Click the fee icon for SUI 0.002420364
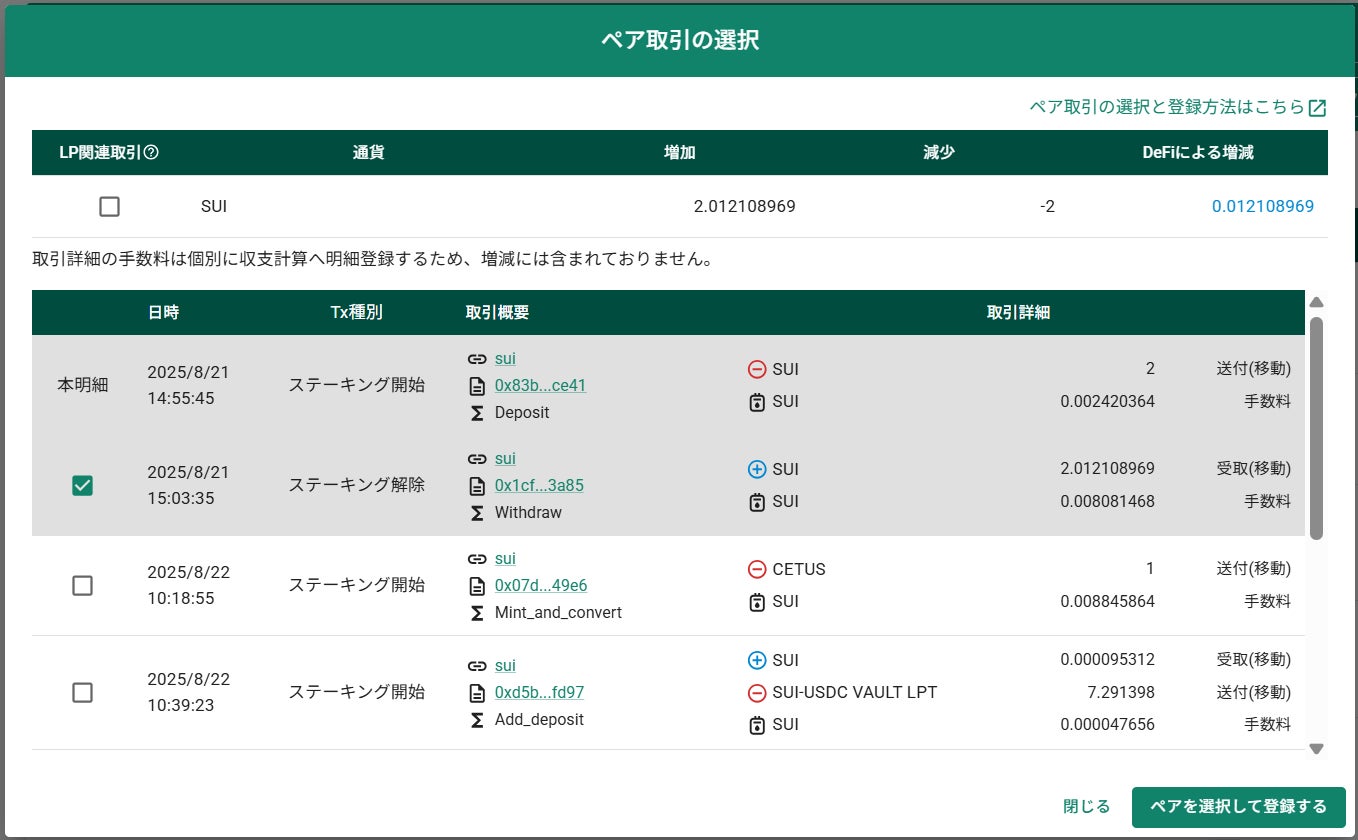The width and height of the screenshot is (1358, 840). point(757,402)
